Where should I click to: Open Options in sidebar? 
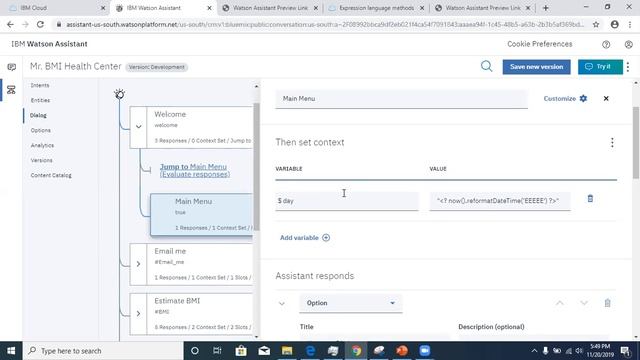(x=41, y=131)
